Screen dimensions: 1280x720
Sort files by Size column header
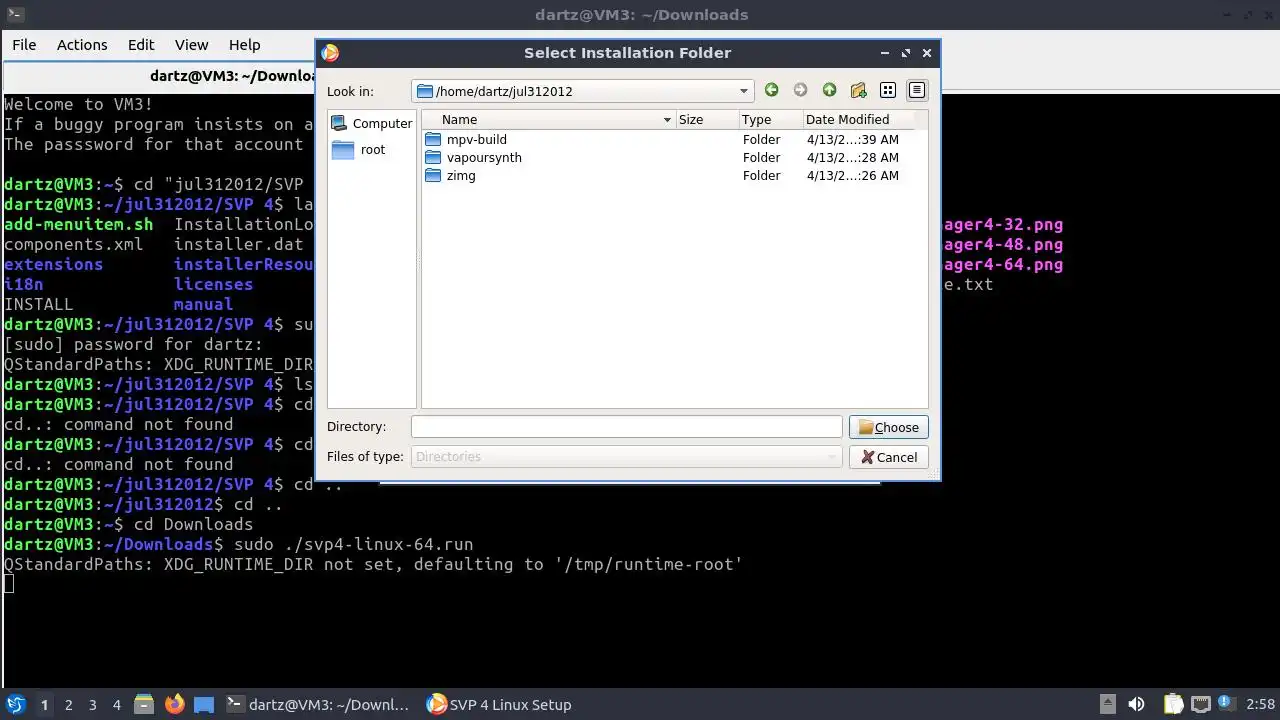(x=706, y=119)
